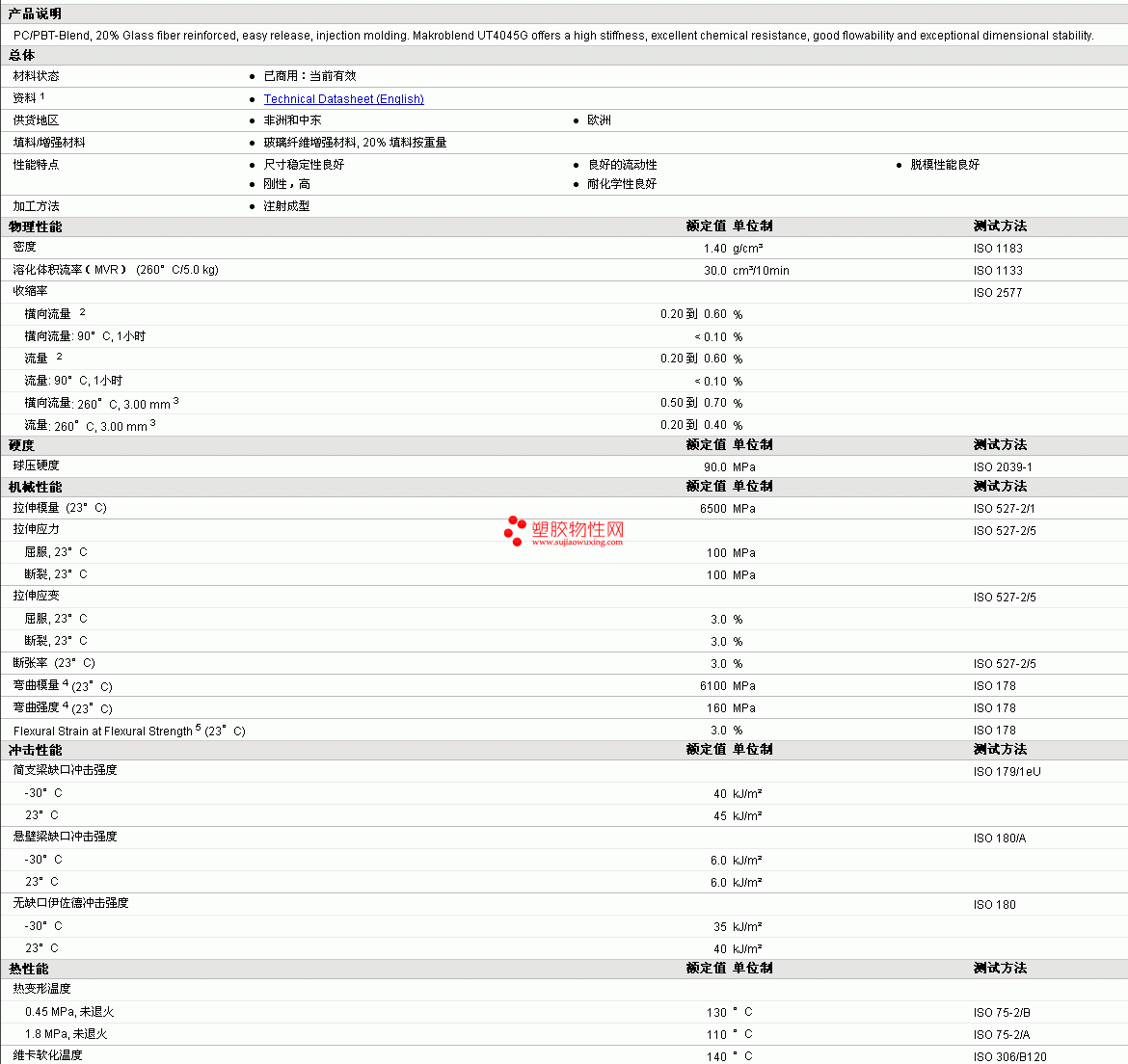Select the tensile modulus value 6500

coord(712,509)
